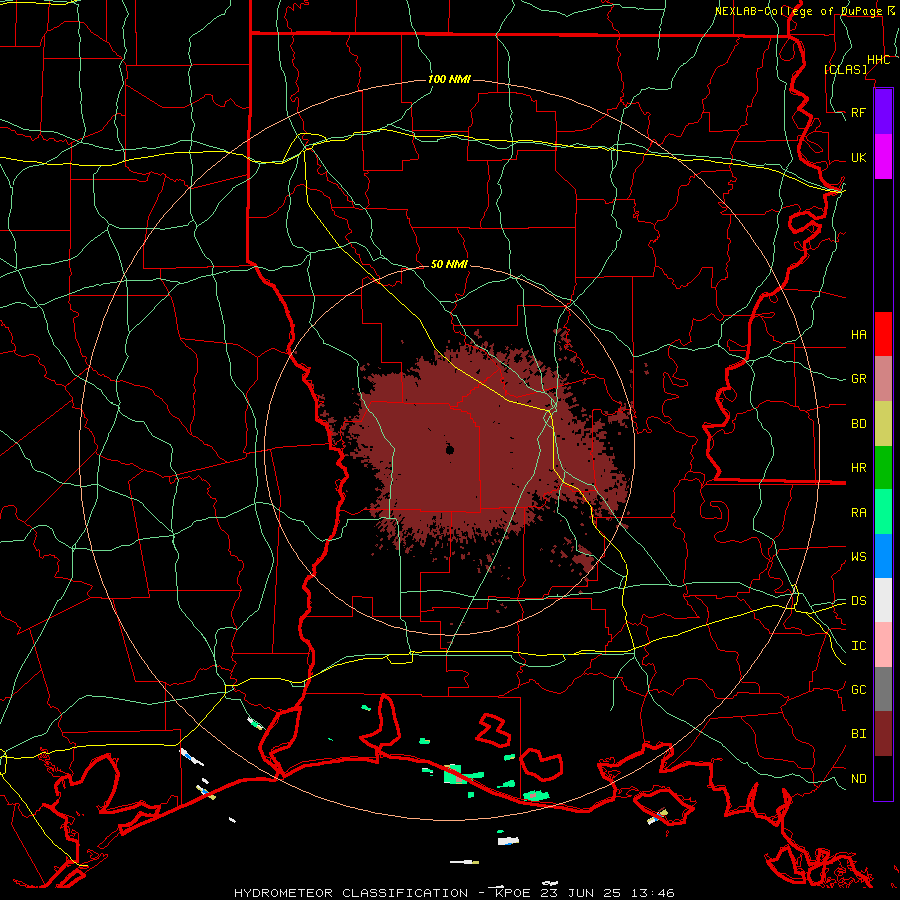The width and height of the screenshot is (900, 900).
Task: Click the 'BD' legend label
Action: [858, 424]
